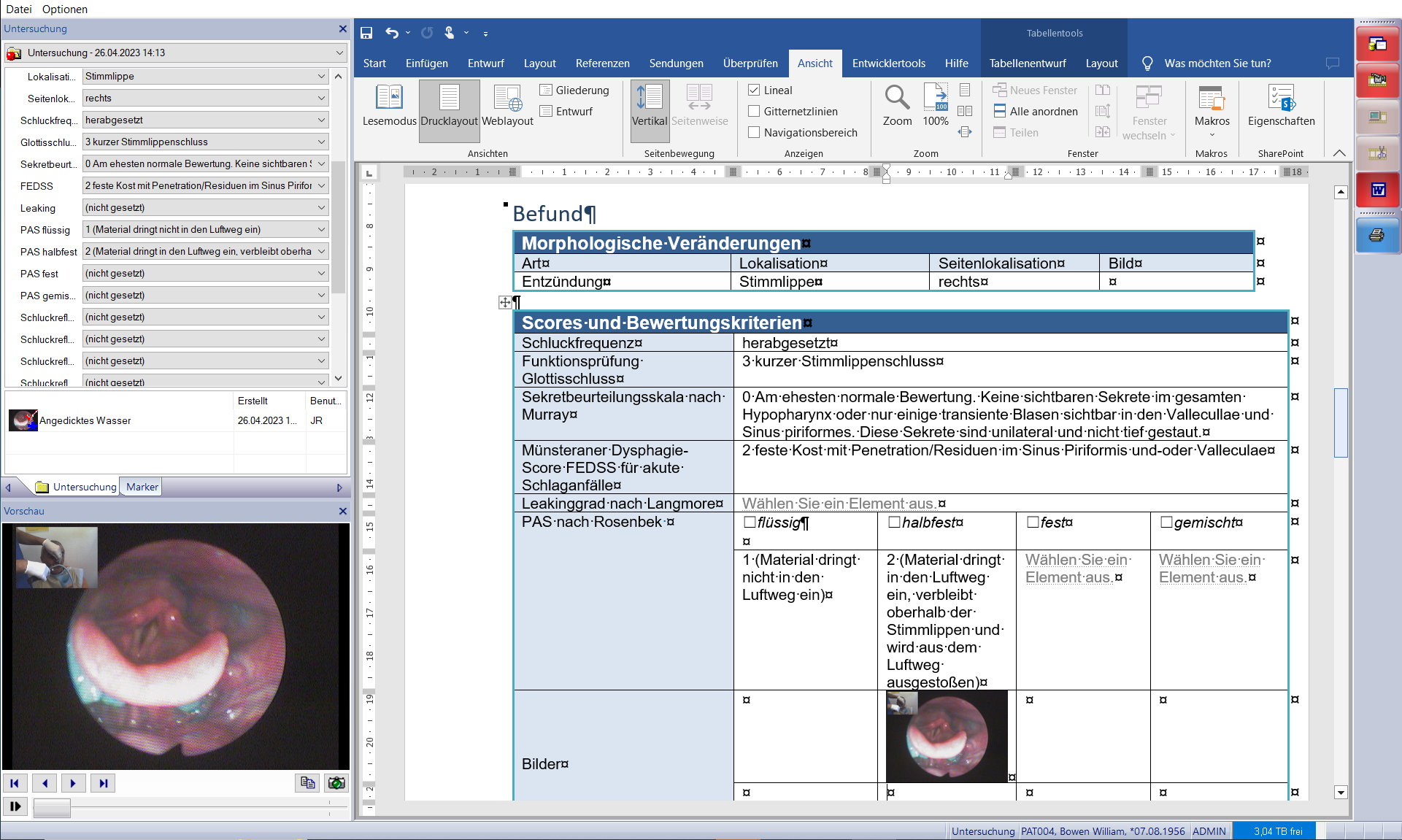Click the second red video icon in sidebar

[x=1376, y=80]
